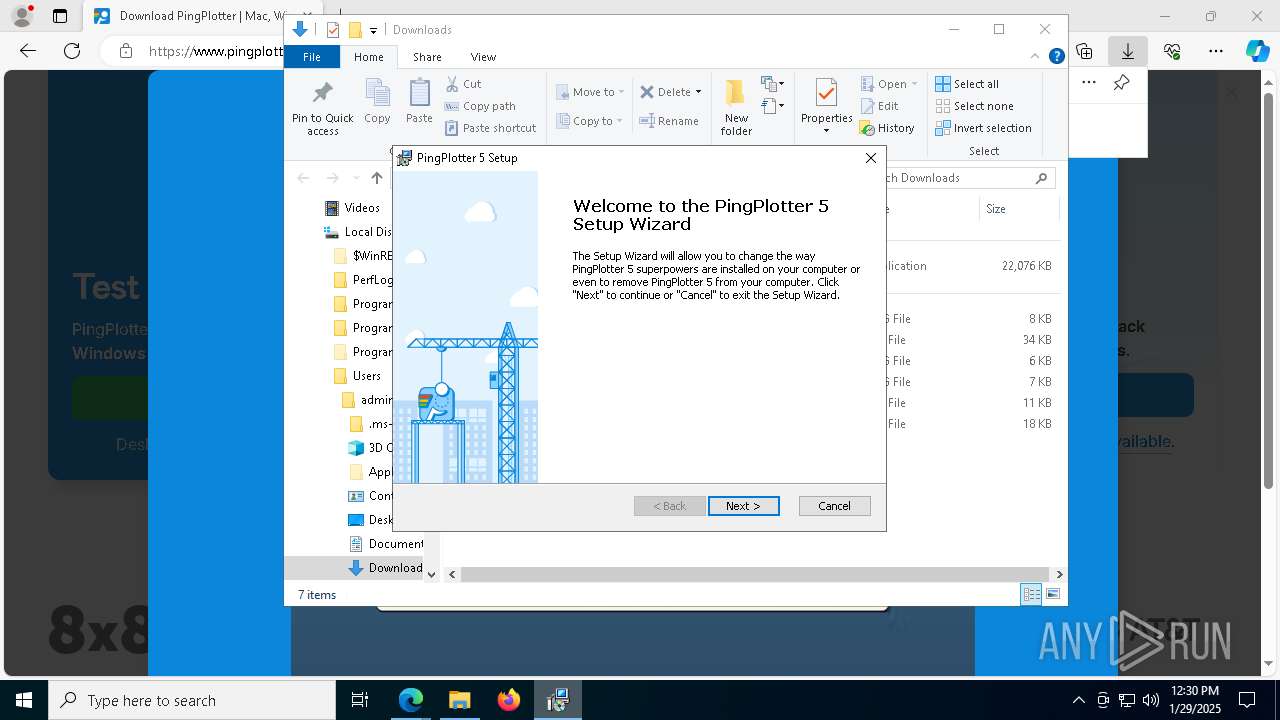Collapse the Explorer ribbon chevron
Viewport: 1280px width, 720px height.
[x=1035, y=57]
